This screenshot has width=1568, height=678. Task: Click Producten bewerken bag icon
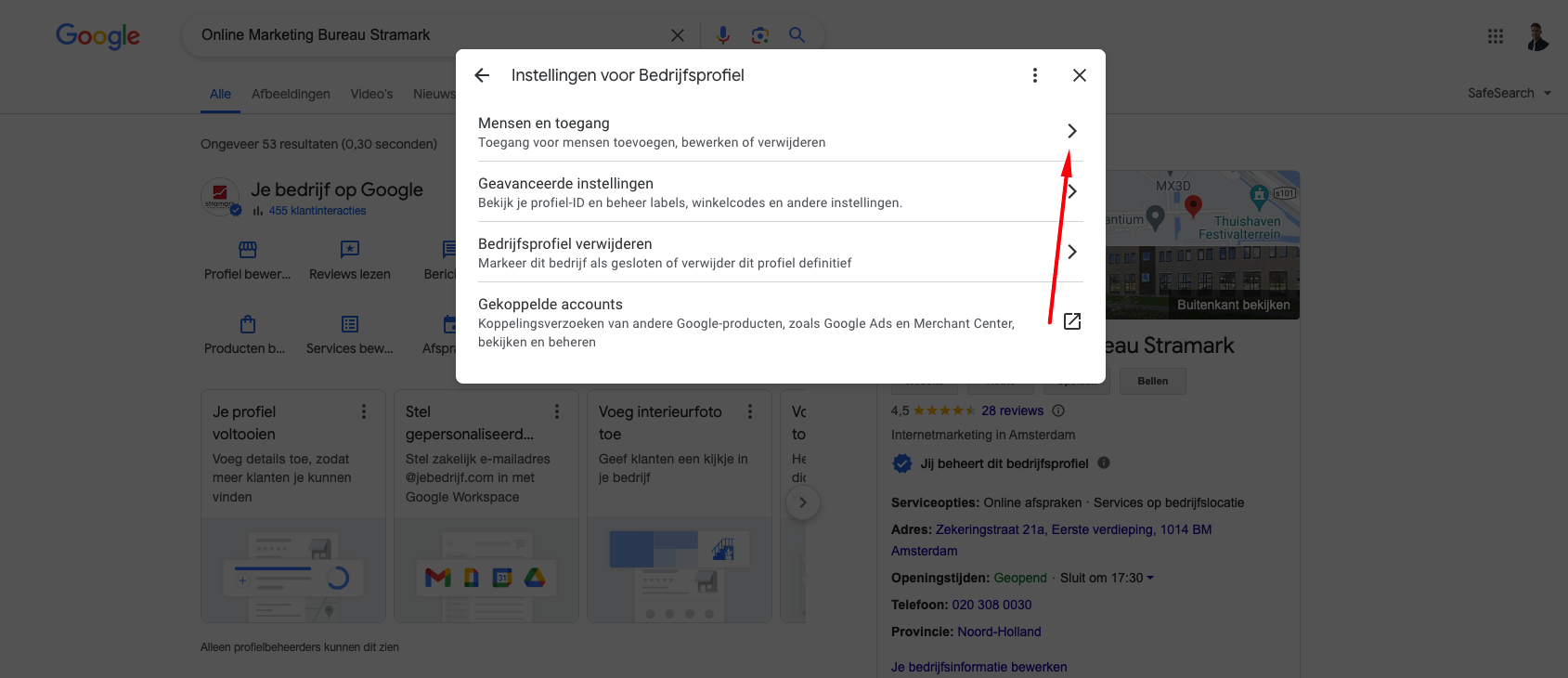tap(248, 324)
